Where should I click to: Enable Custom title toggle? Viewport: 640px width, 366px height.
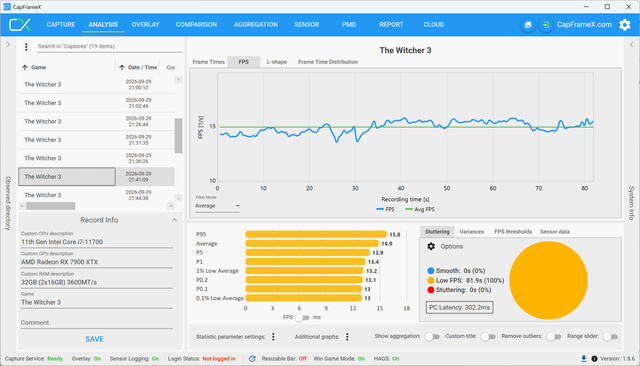pyautogui.click(x=488, y=337)
